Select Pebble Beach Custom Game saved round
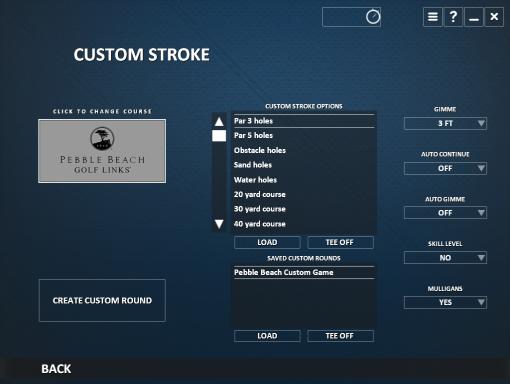510x384 pixels. coord(304,272)
